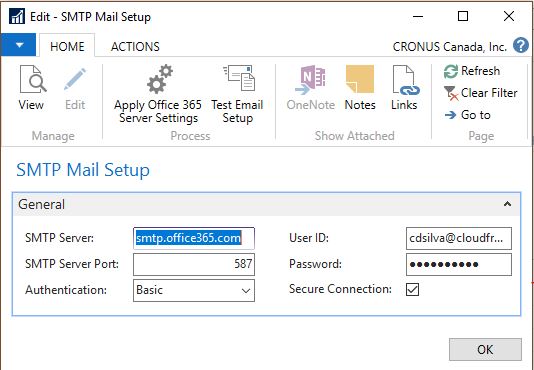Click the Go to arrow
The image size is (534, 370).
(451, 115)
